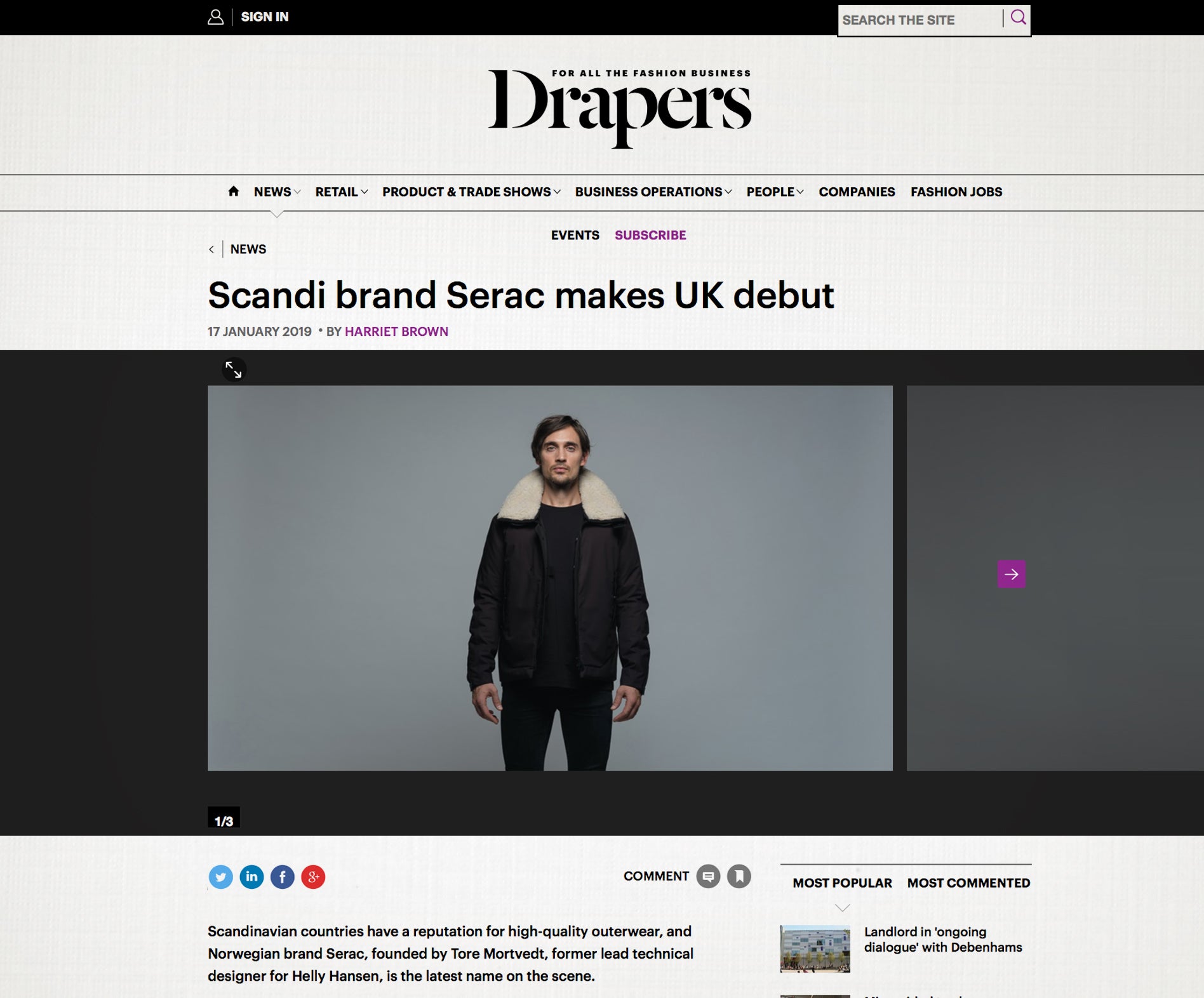Share article on Facebook
1204x998 pixels.
click(283, 877)
